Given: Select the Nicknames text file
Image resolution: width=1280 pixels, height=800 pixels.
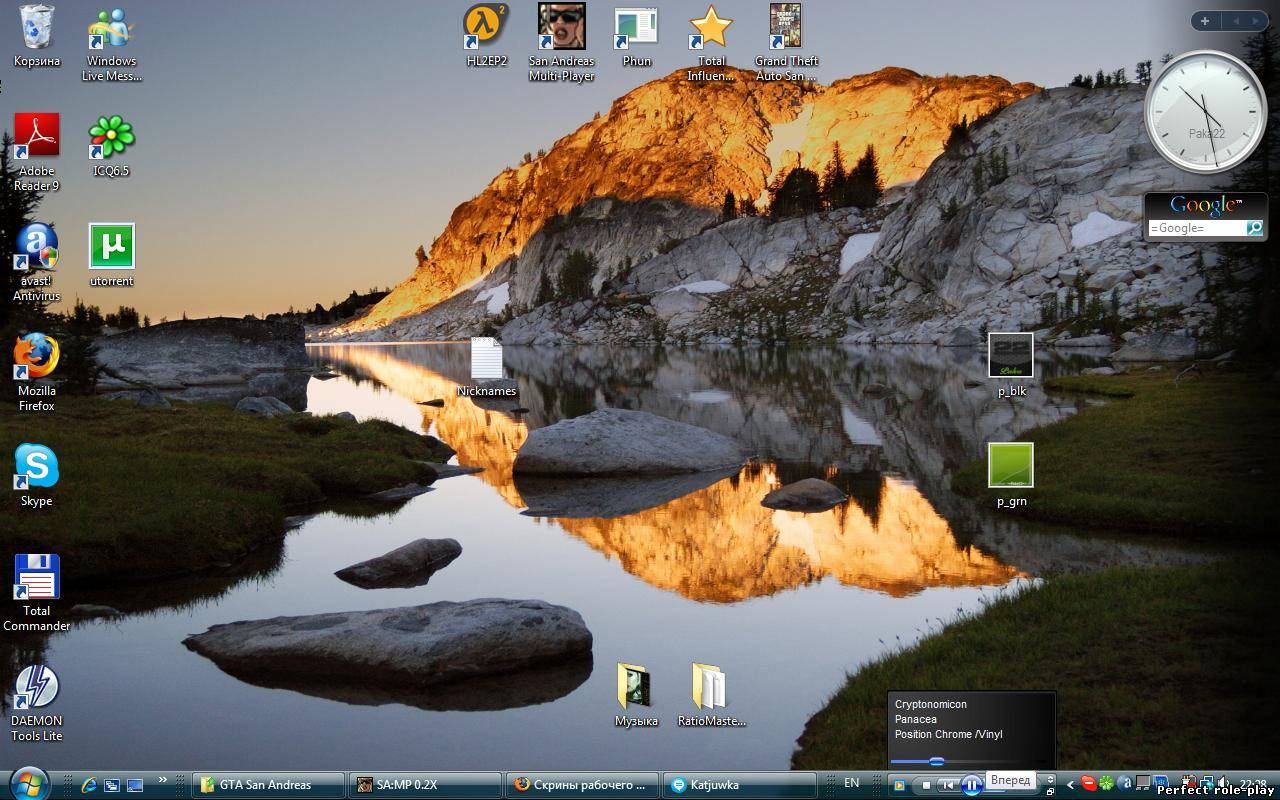Looking at the screenshot, I should (x=486, y=366).
